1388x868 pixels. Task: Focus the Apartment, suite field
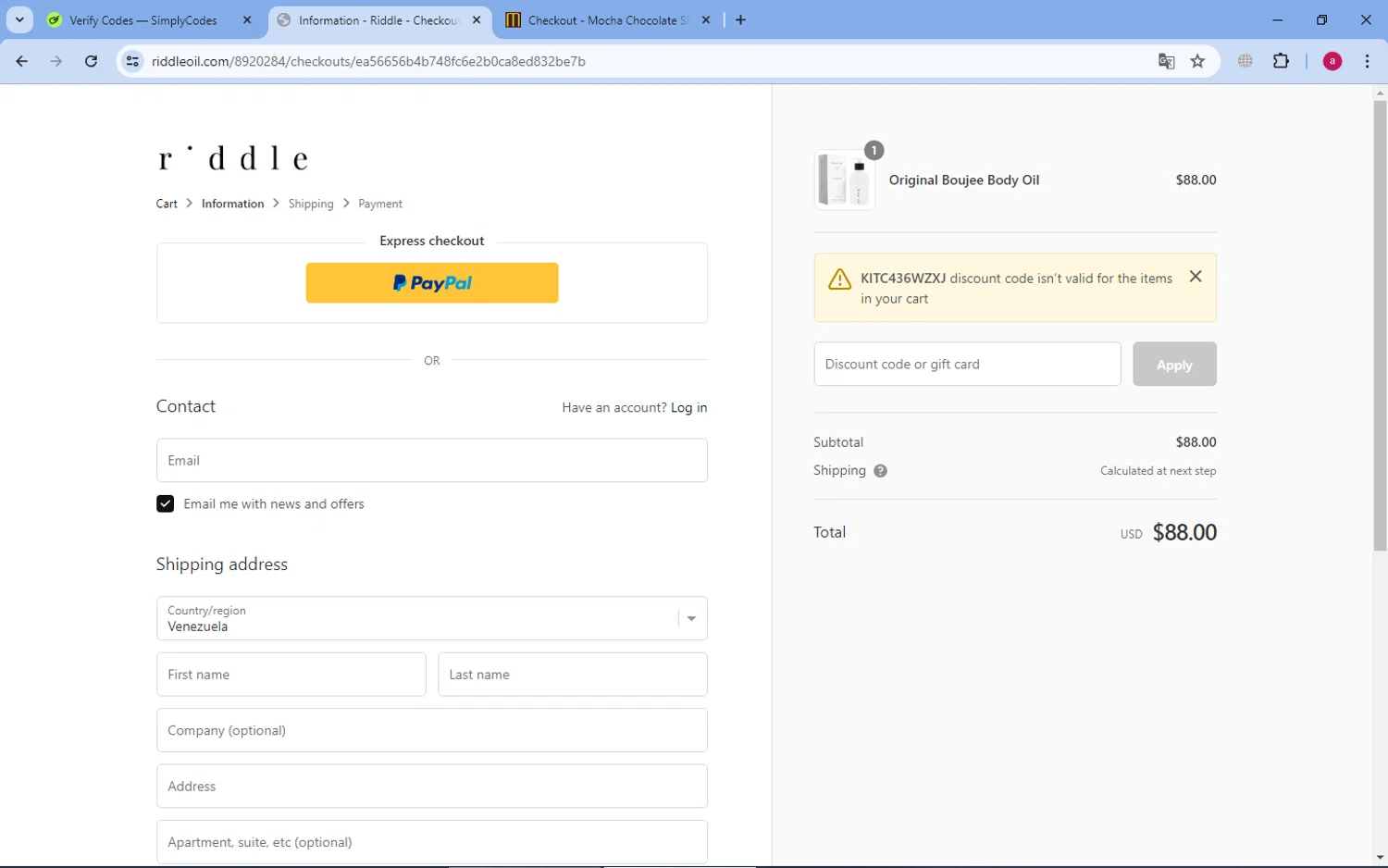coord(432,842)
